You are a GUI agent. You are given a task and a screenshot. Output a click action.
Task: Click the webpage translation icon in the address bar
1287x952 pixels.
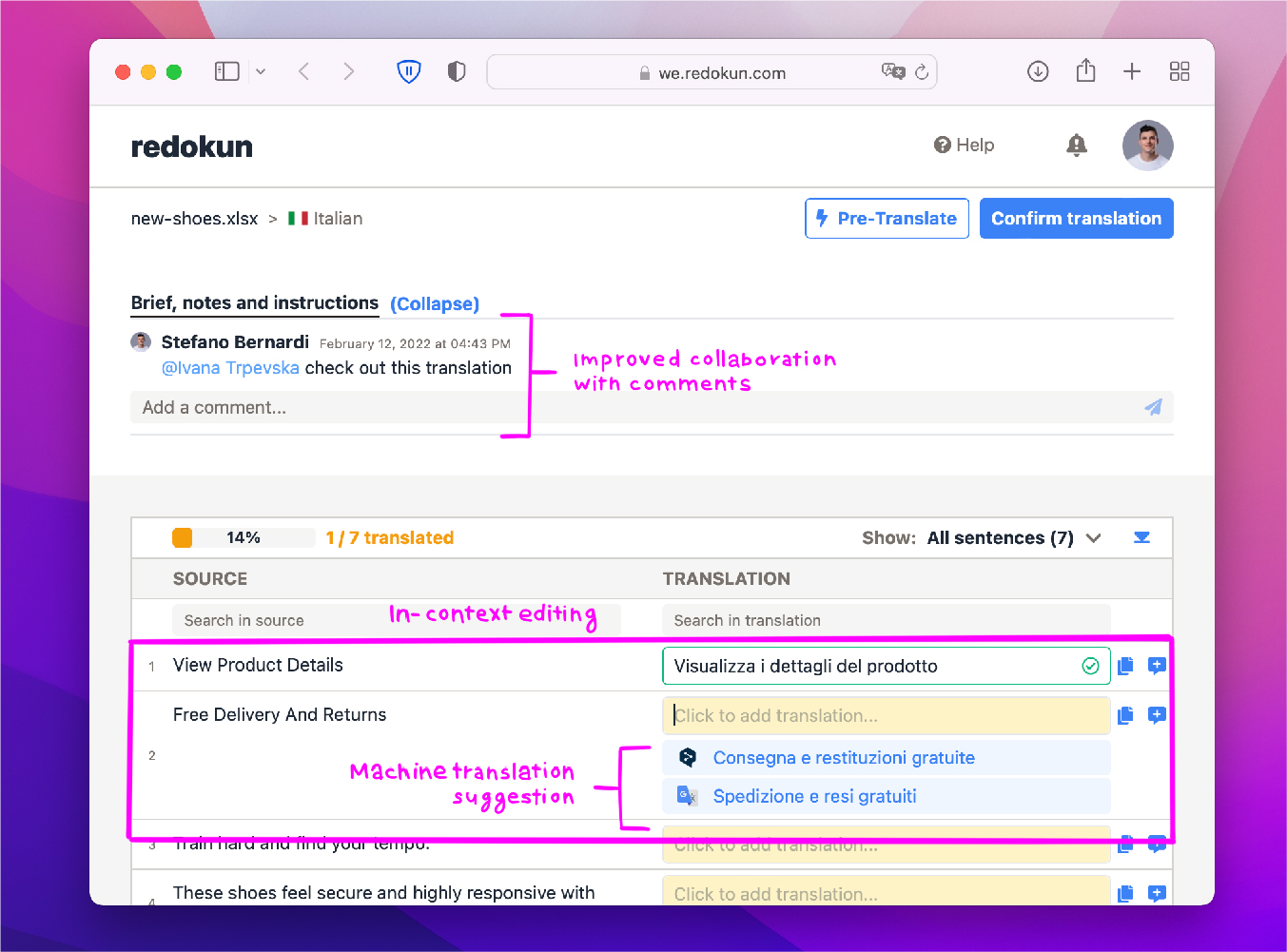[892, 71]
